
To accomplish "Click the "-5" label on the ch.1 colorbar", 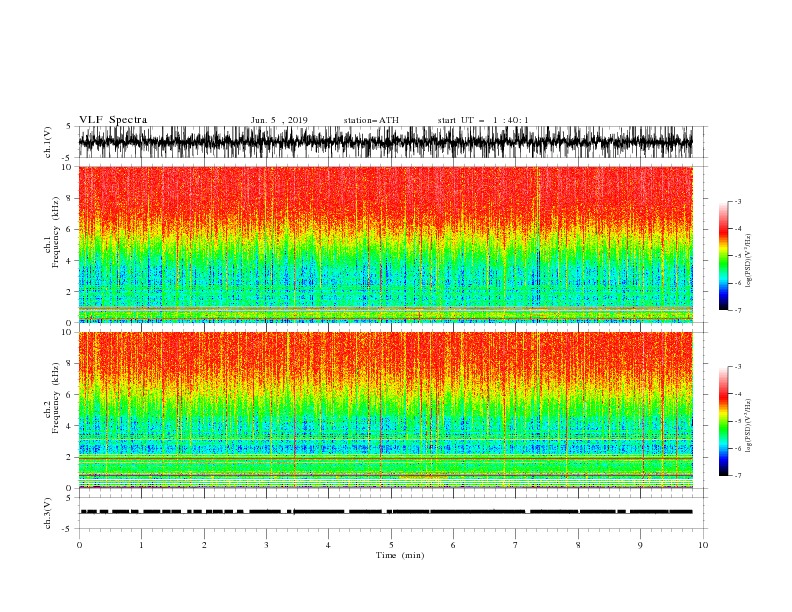I will coord(737,256).
